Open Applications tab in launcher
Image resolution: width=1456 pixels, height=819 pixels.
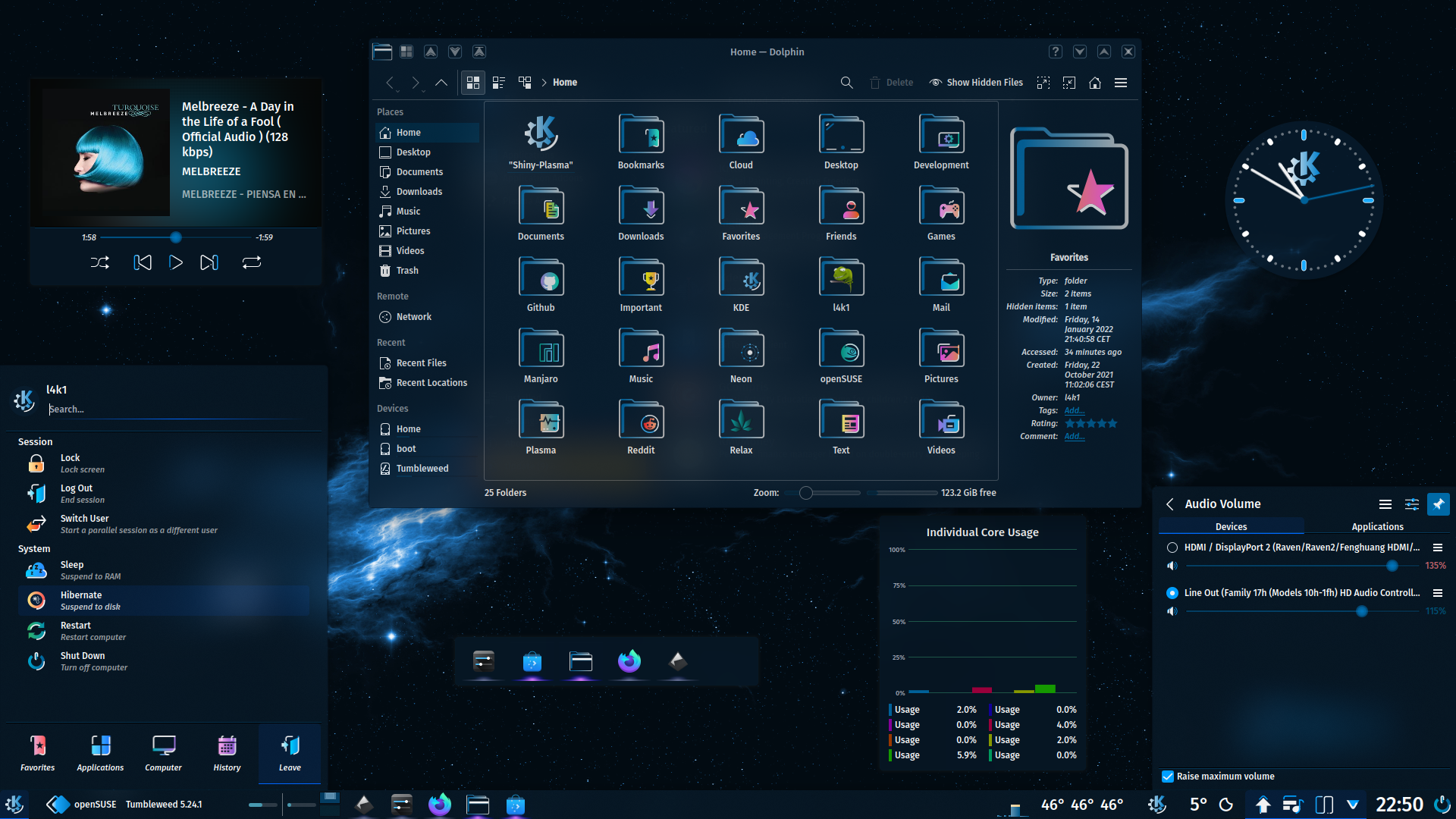coord(100,754)
